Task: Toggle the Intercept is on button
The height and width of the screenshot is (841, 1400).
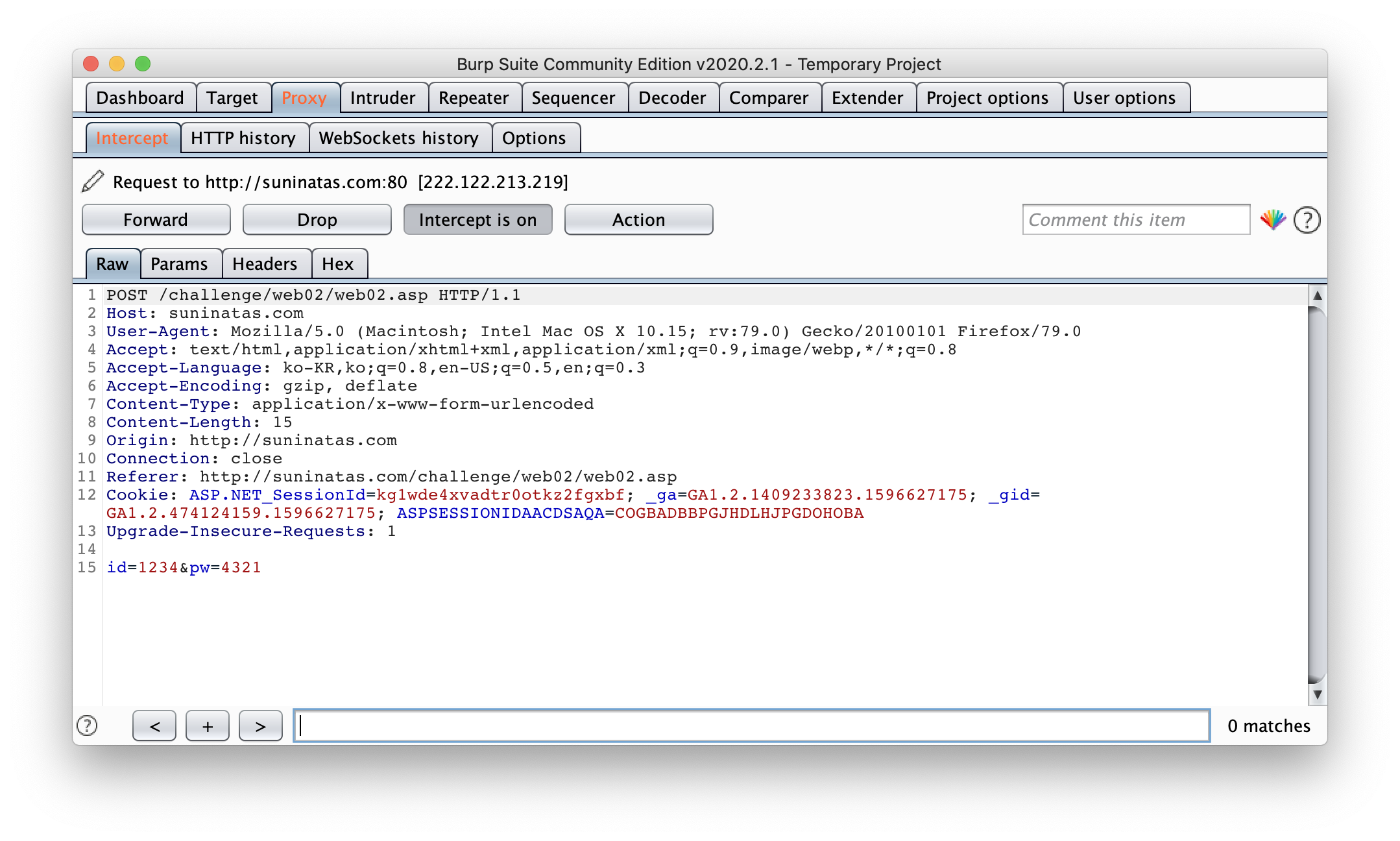Action: click(477, 220)
